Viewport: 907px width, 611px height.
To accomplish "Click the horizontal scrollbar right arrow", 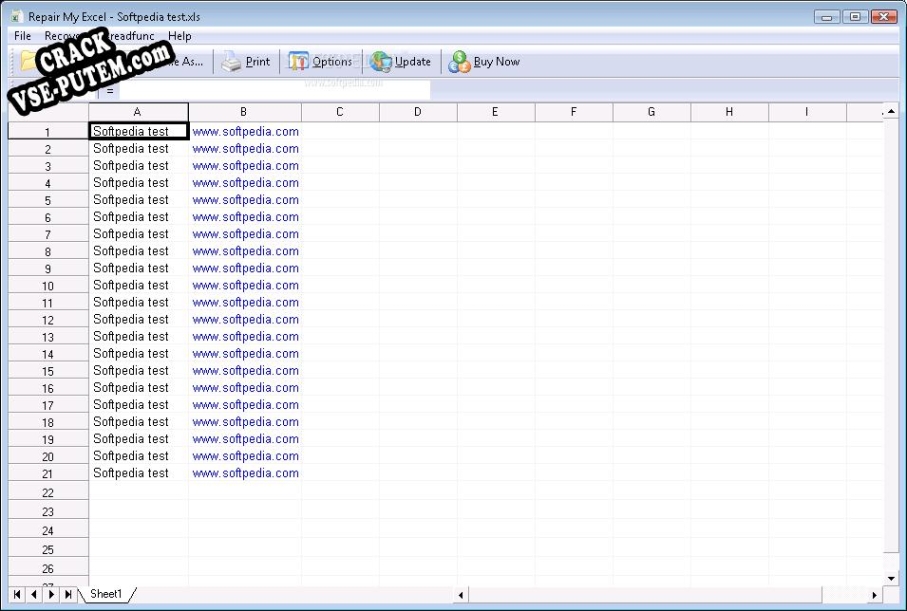I will click(x=873, y=593).
